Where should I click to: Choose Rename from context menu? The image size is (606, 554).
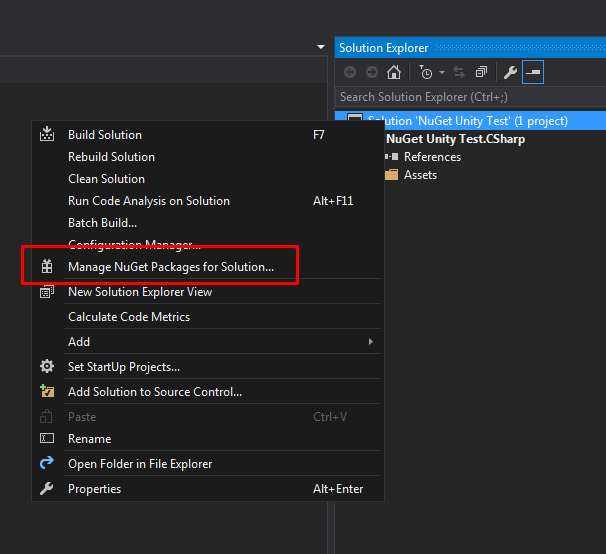[x=208, y=439]
